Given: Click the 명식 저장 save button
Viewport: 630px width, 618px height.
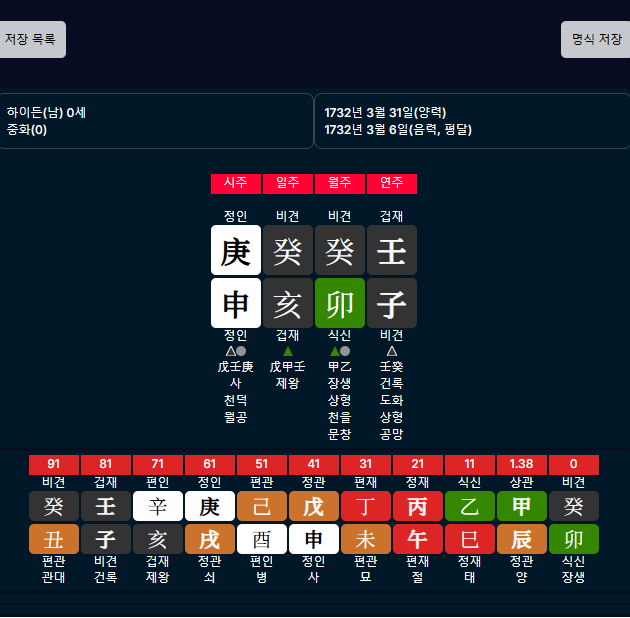Looking at the screenshot, I should click(x=596, y=39).
